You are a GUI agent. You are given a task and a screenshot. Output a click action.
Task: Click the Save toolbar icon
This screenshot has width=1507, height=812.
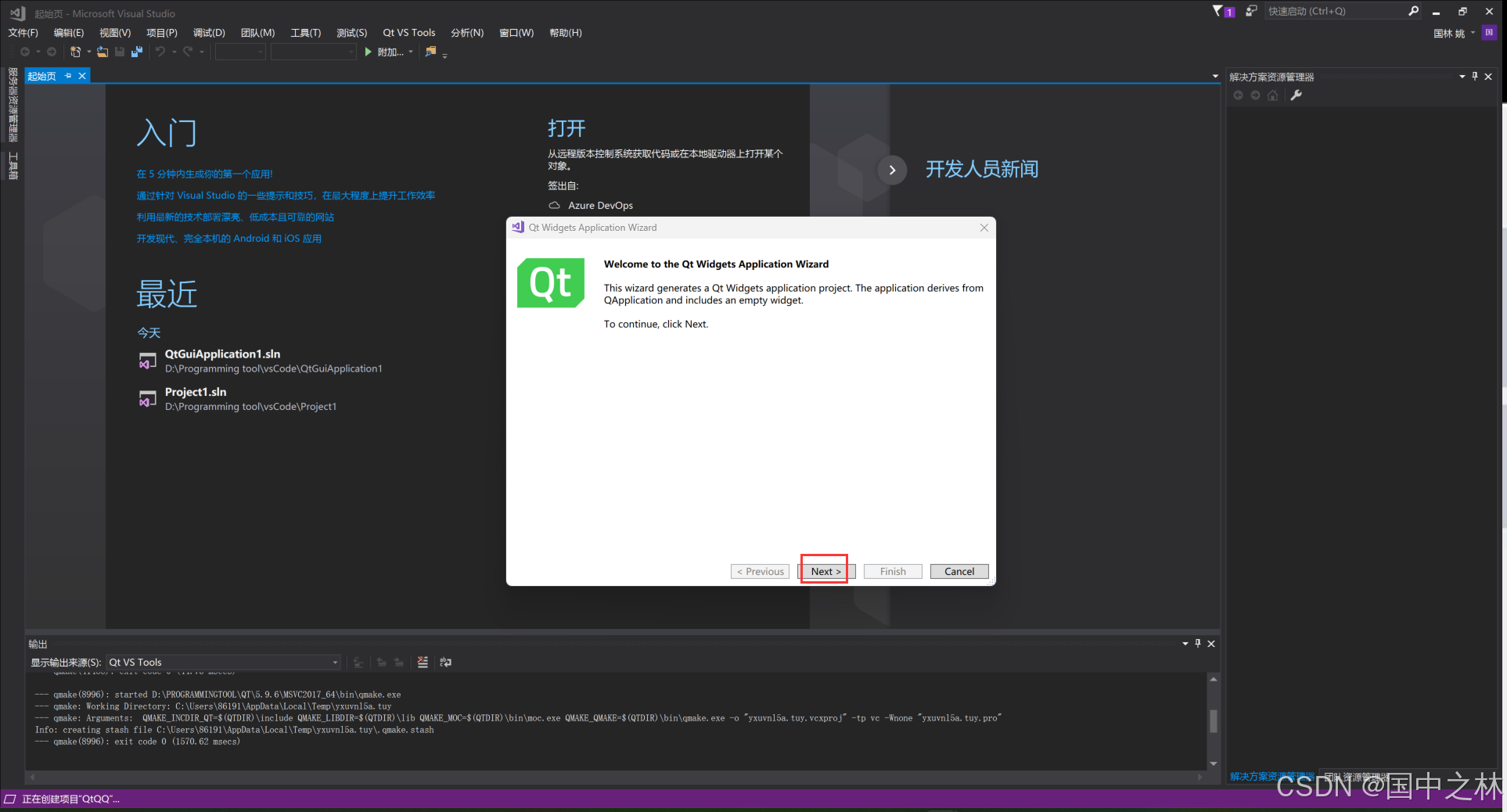[x=120, y=52]
